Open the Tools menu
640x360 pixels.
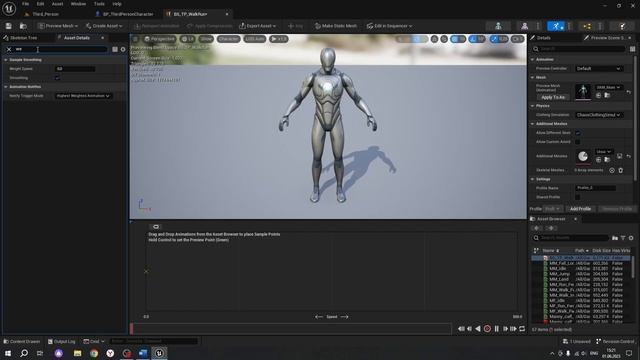click(99, 4)
